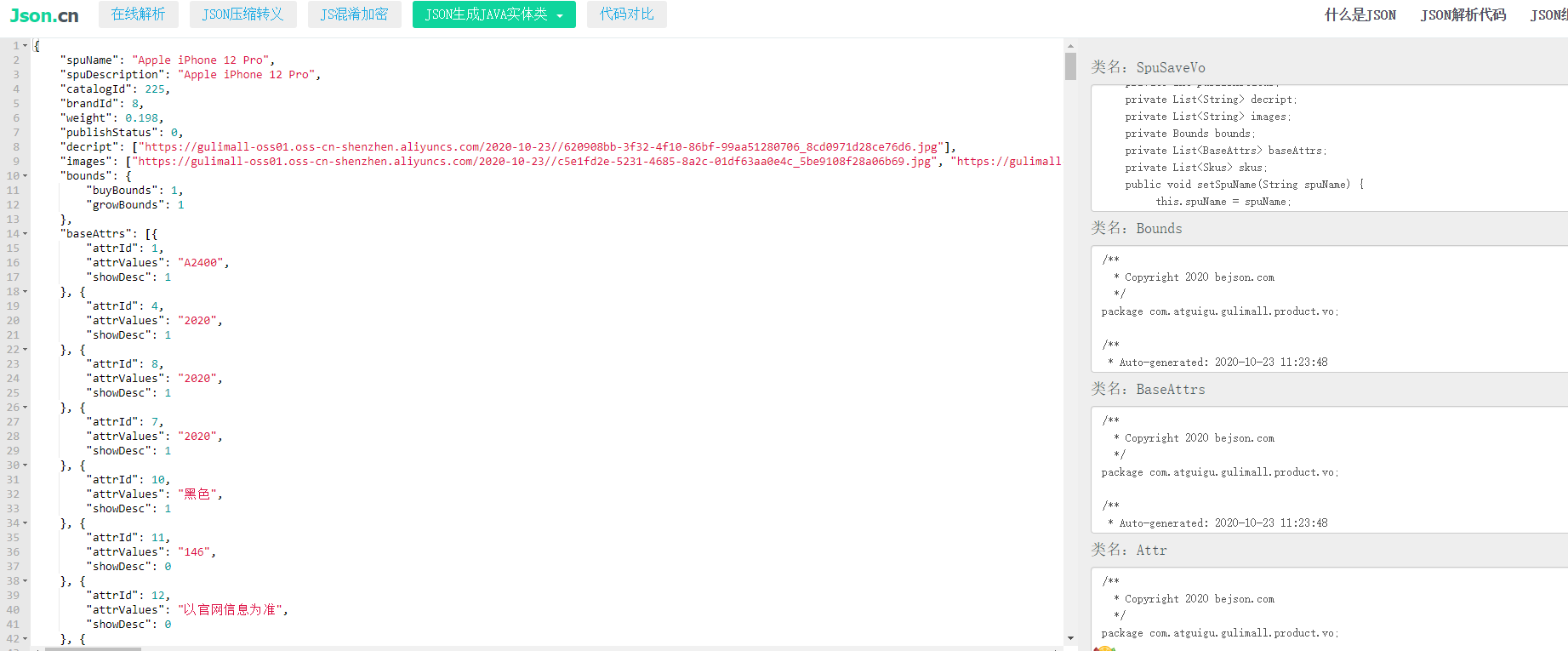This screenshot has width=1568, height=651.
Task: Click the Bounds panel package declaration line
Action: pos(1219,311)
